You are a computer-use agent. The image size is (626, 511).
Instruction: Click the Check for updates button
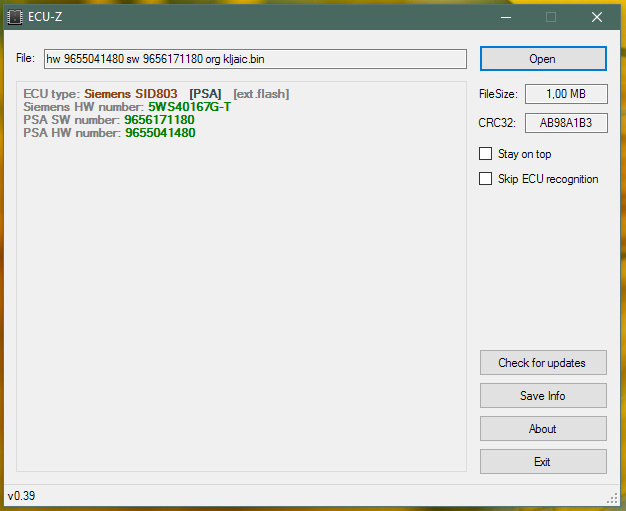pos(543,362)
